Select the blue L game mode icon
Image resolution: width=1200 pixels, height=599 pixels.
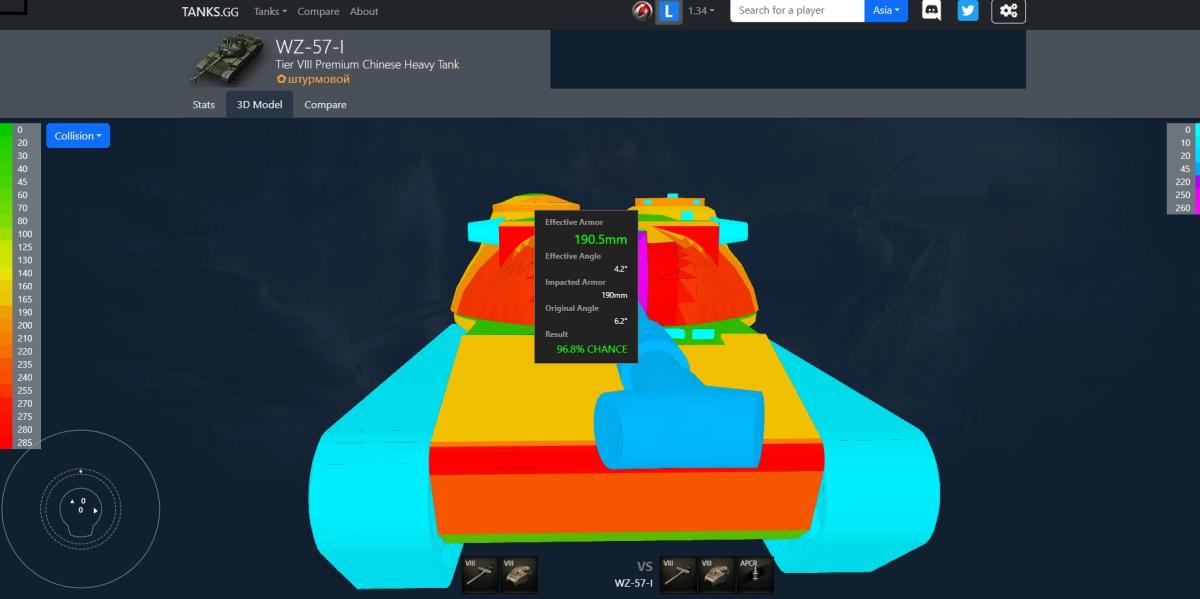point(668,11)
